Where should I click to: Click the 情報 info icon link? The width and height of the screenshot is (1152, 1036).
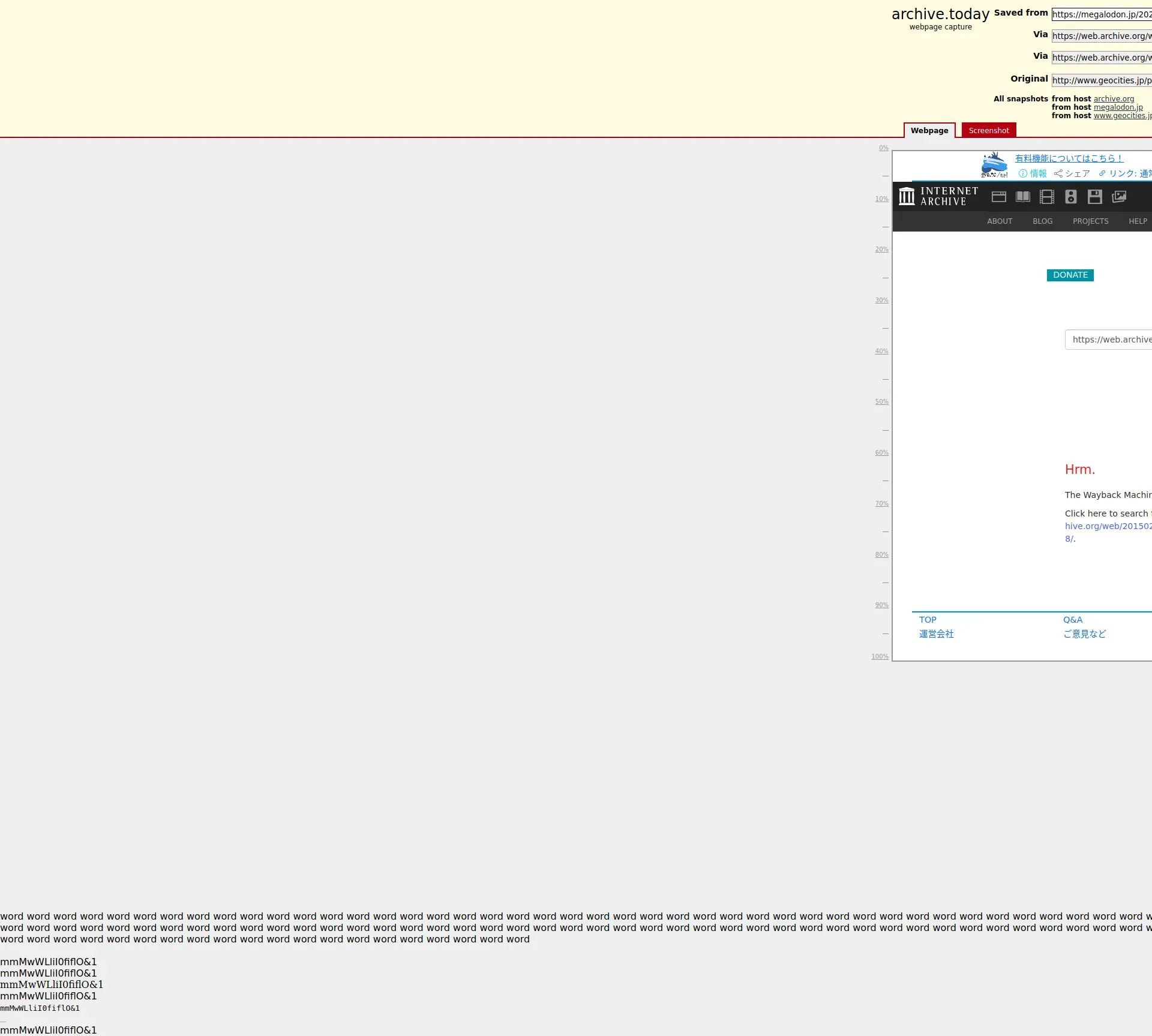pos(1033,173)
